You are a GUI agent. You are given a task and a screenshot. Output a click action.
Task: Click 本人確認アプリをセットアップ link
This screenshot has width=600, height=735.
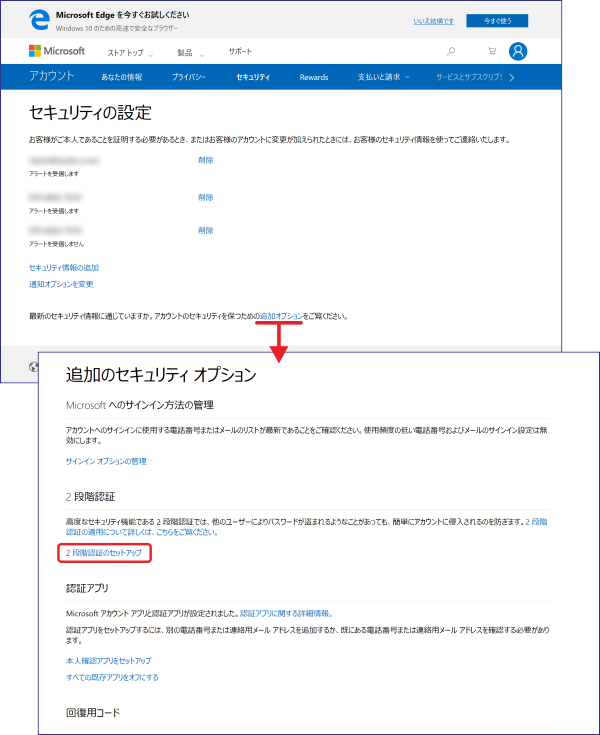click(108, 661)
